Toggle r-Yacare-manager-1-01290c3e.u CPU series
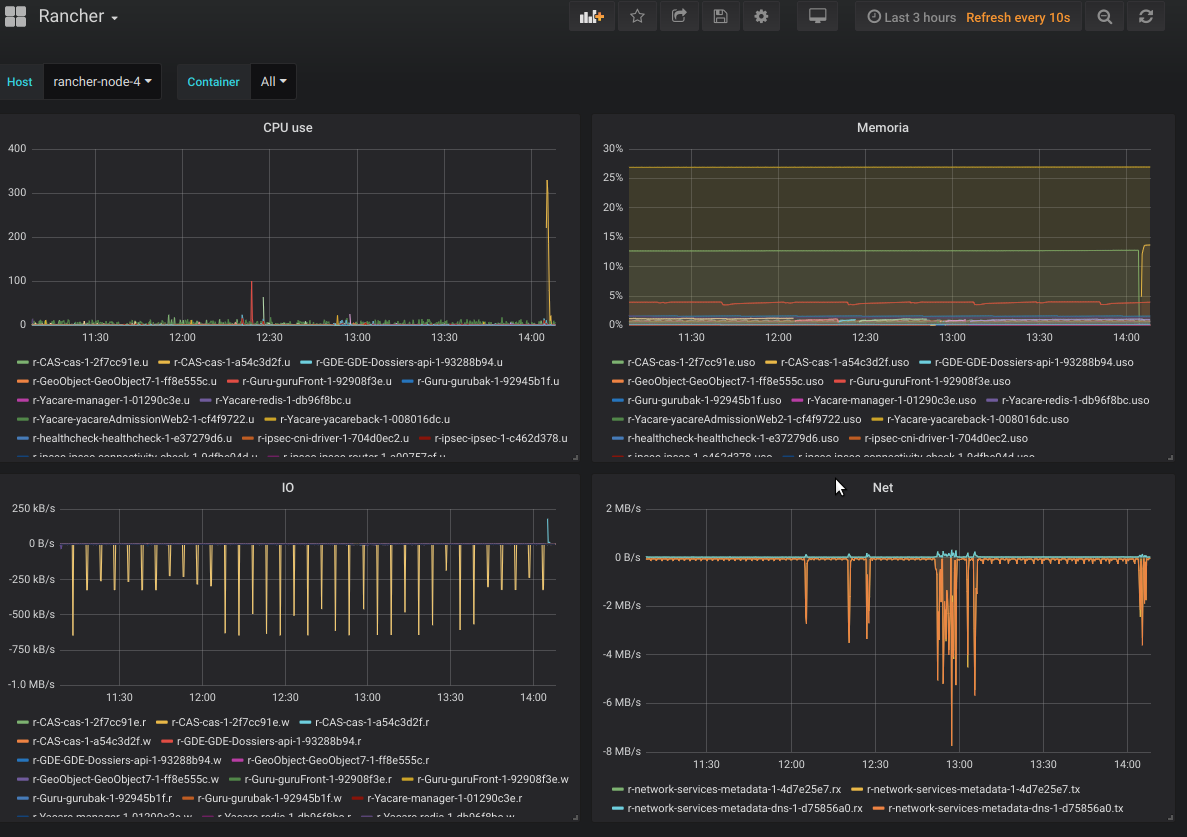The height and width of the screenshot is (837, 1187). [111, 400]
